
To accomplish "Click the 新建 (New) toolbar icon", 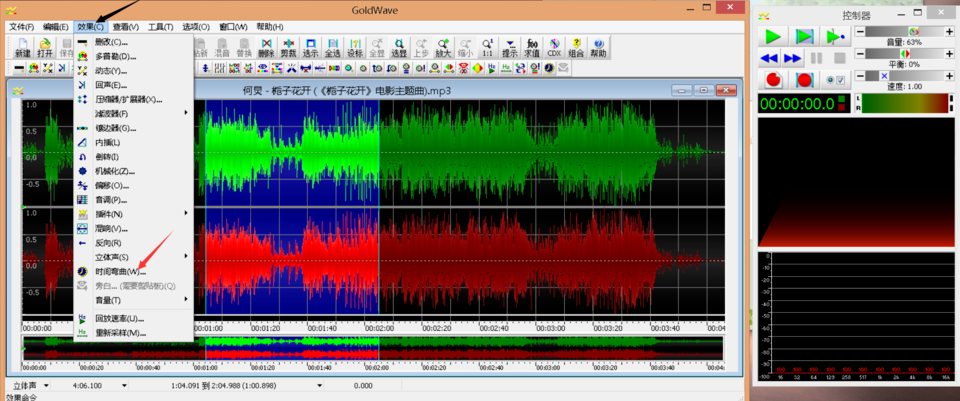I will (x=22, y=47).
